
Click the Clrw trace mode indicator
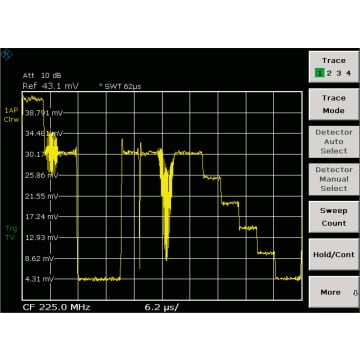pyautogui.click(x=11, y=120)
